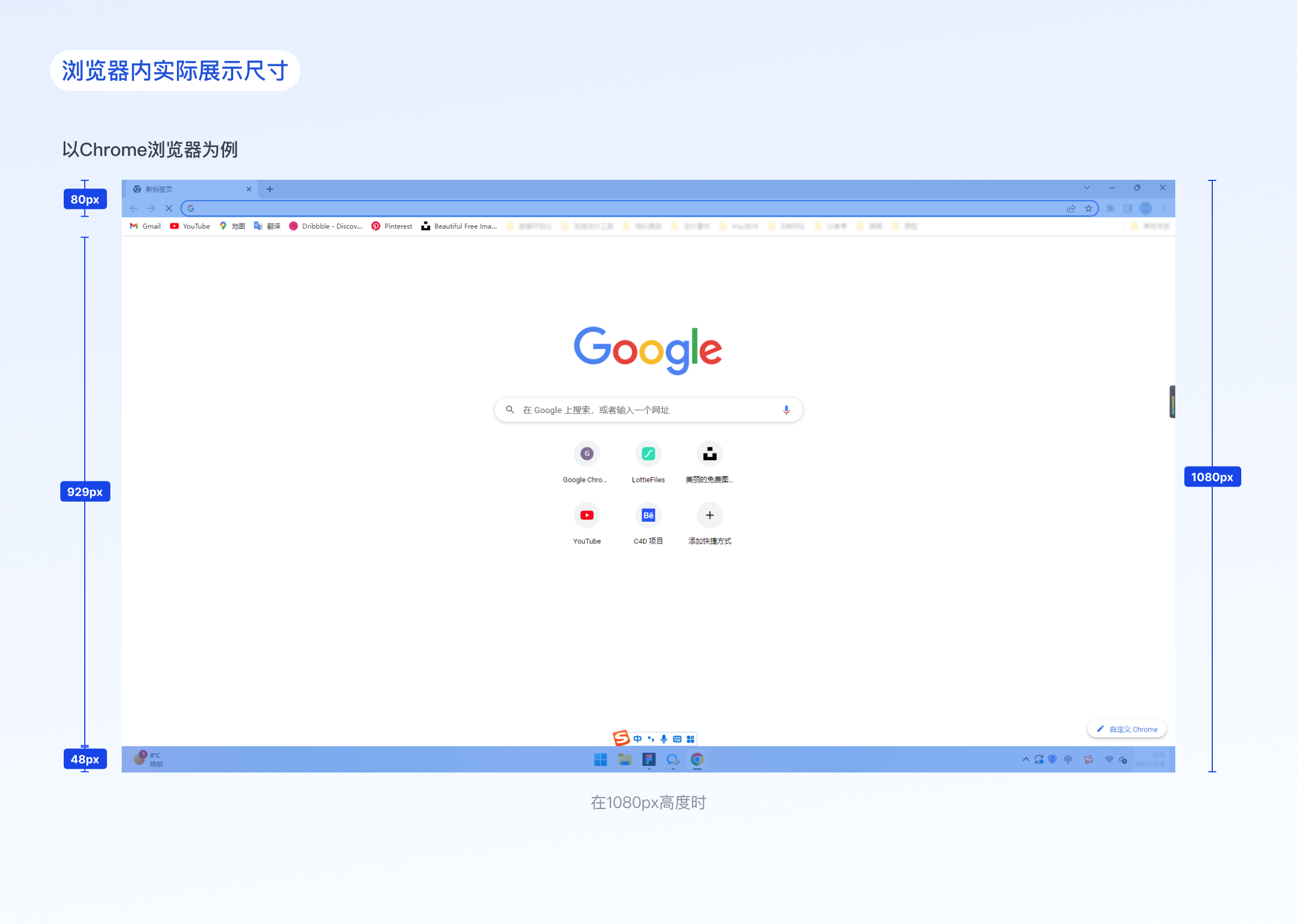Click the bookmark star in address bar
This screenshot has width=1297, height=924.
[1088, 208]
